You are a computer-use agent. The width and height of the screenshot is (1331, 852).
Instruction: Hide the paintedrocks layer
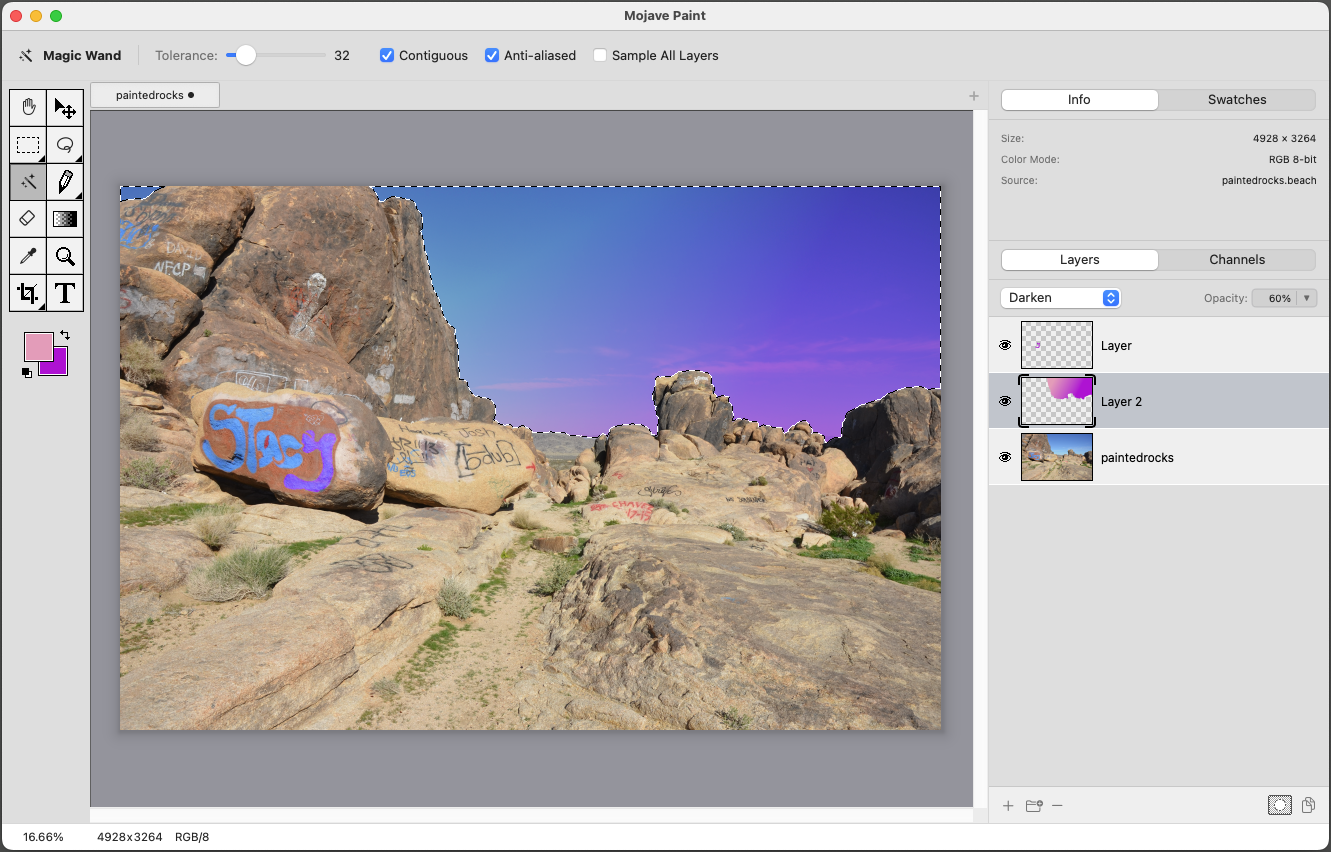(x=1005, y=457)
